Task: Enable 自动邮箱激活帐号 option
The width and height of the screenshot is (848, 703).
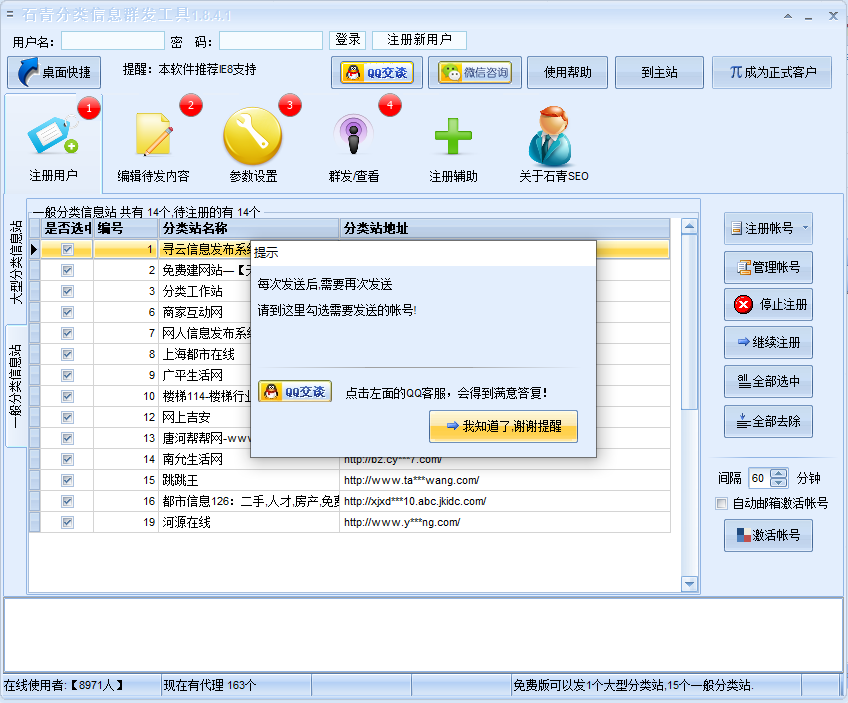Action: click(x=722, y=503)
